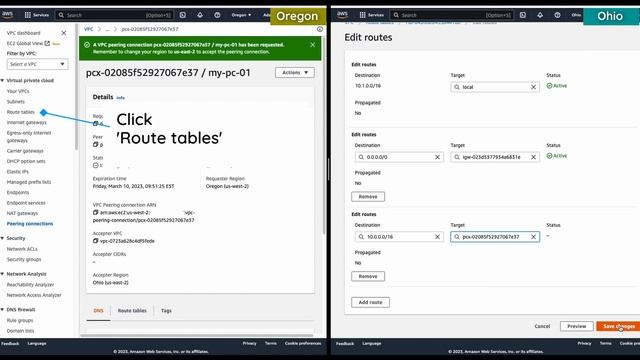
Task: Click Language in Oregon window footer
Action: coord(37,343)
